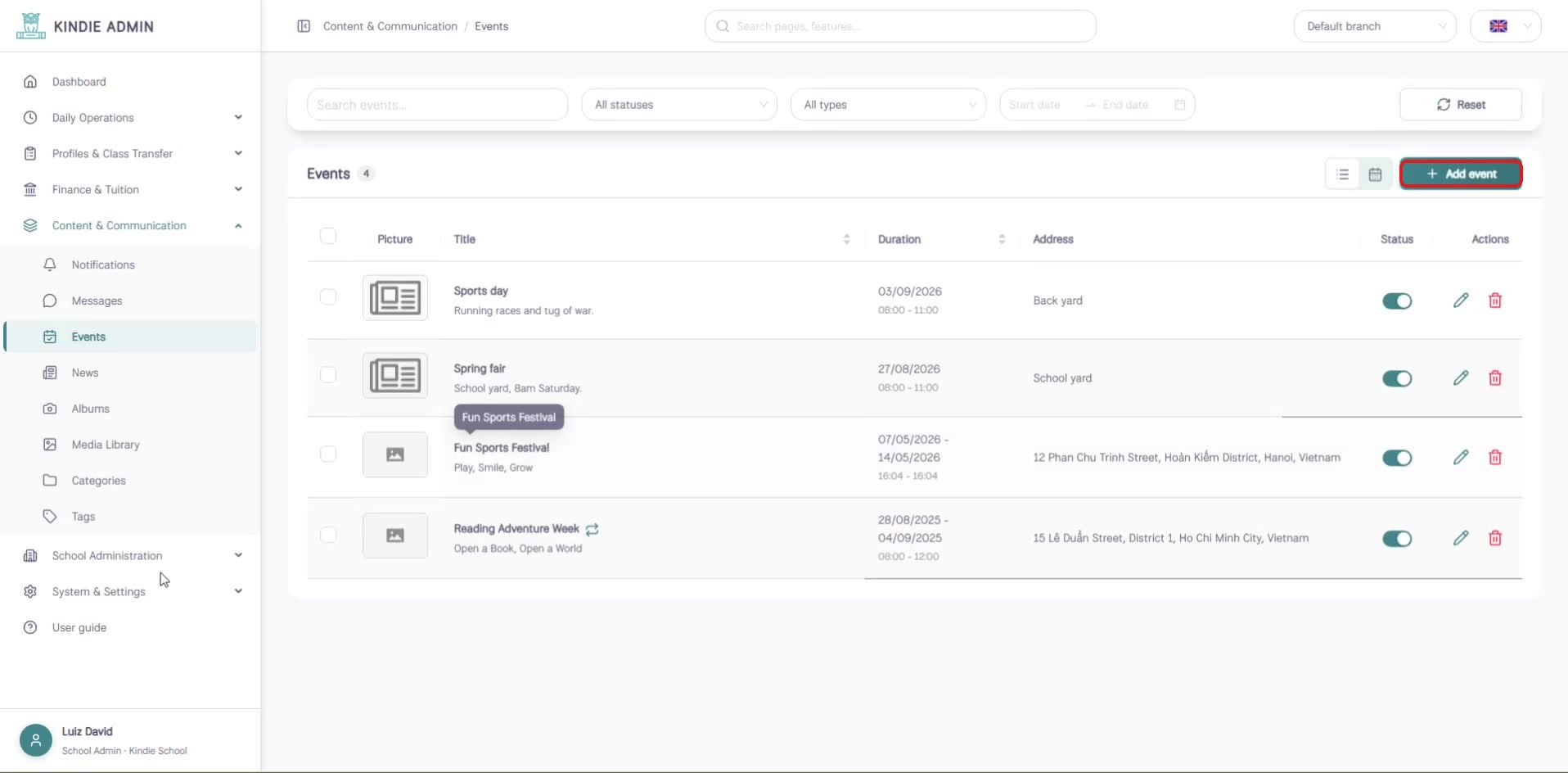Screen dimensions: 1568x773
Task: Delete the Fun Sports Festival event
Action: point(1495,458)
